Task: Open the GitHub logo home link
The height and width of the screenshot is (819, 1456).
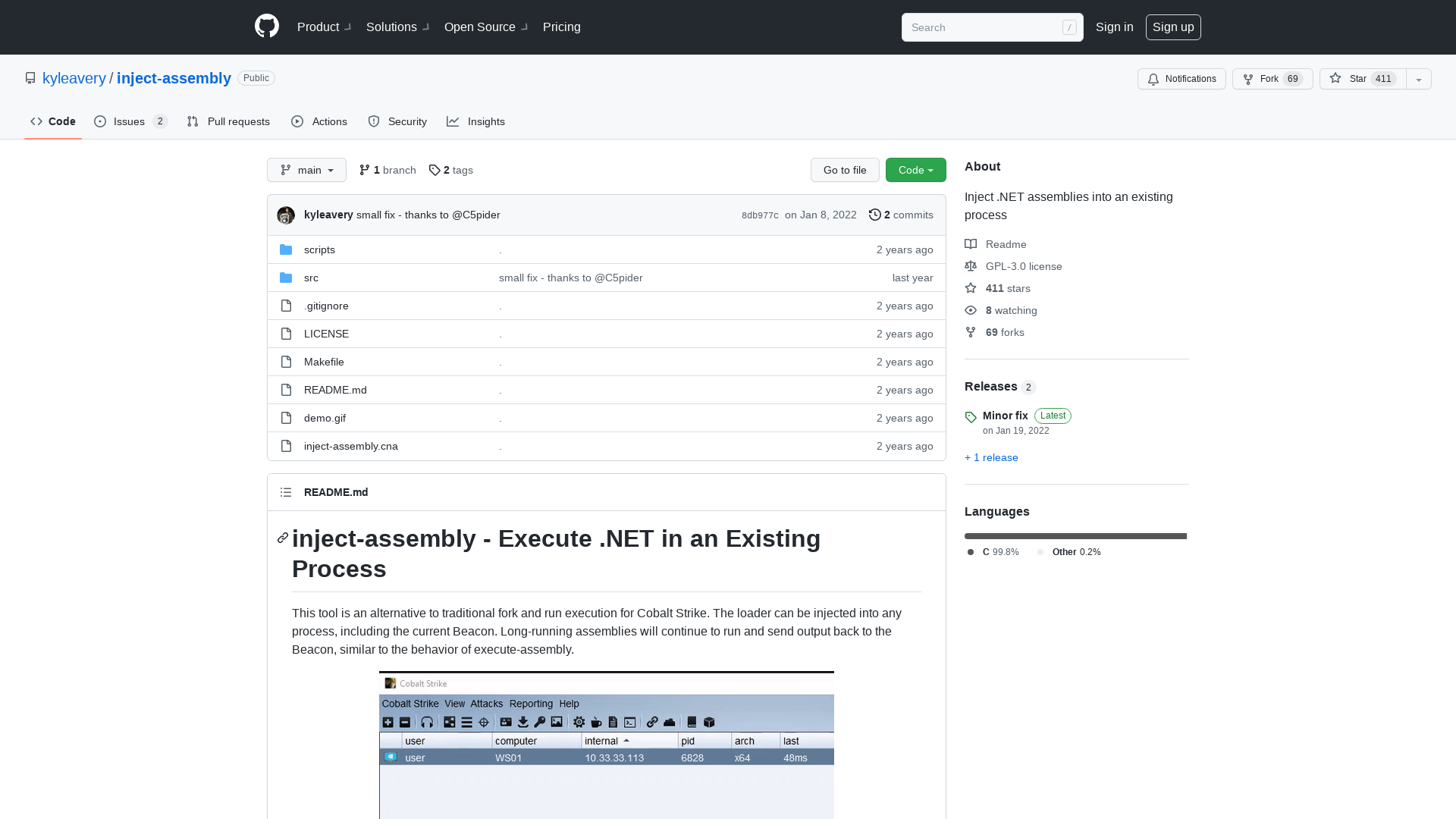Action: pos(267,27)
